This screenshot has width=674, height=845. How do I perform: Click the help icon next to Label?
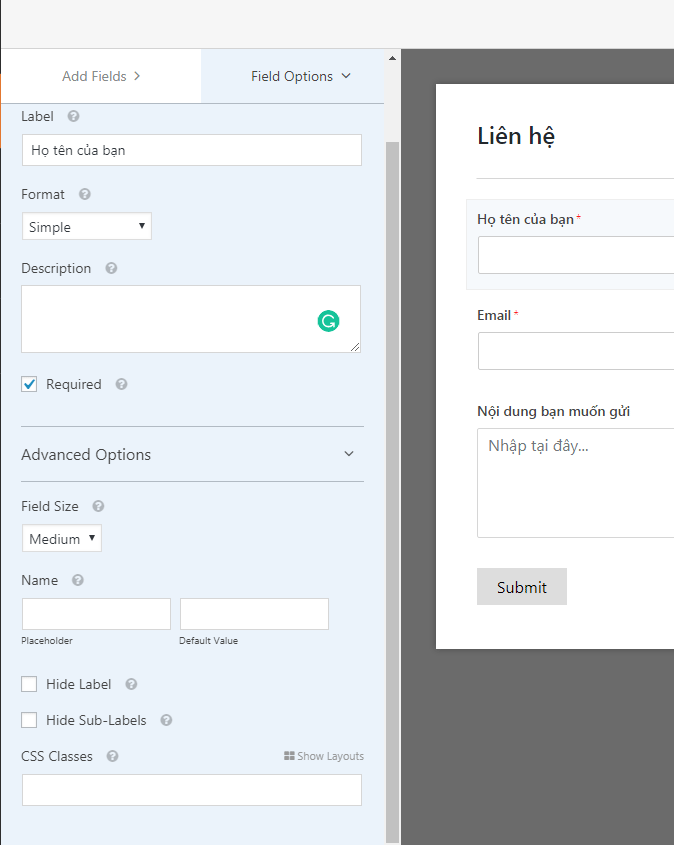(73, 117)
